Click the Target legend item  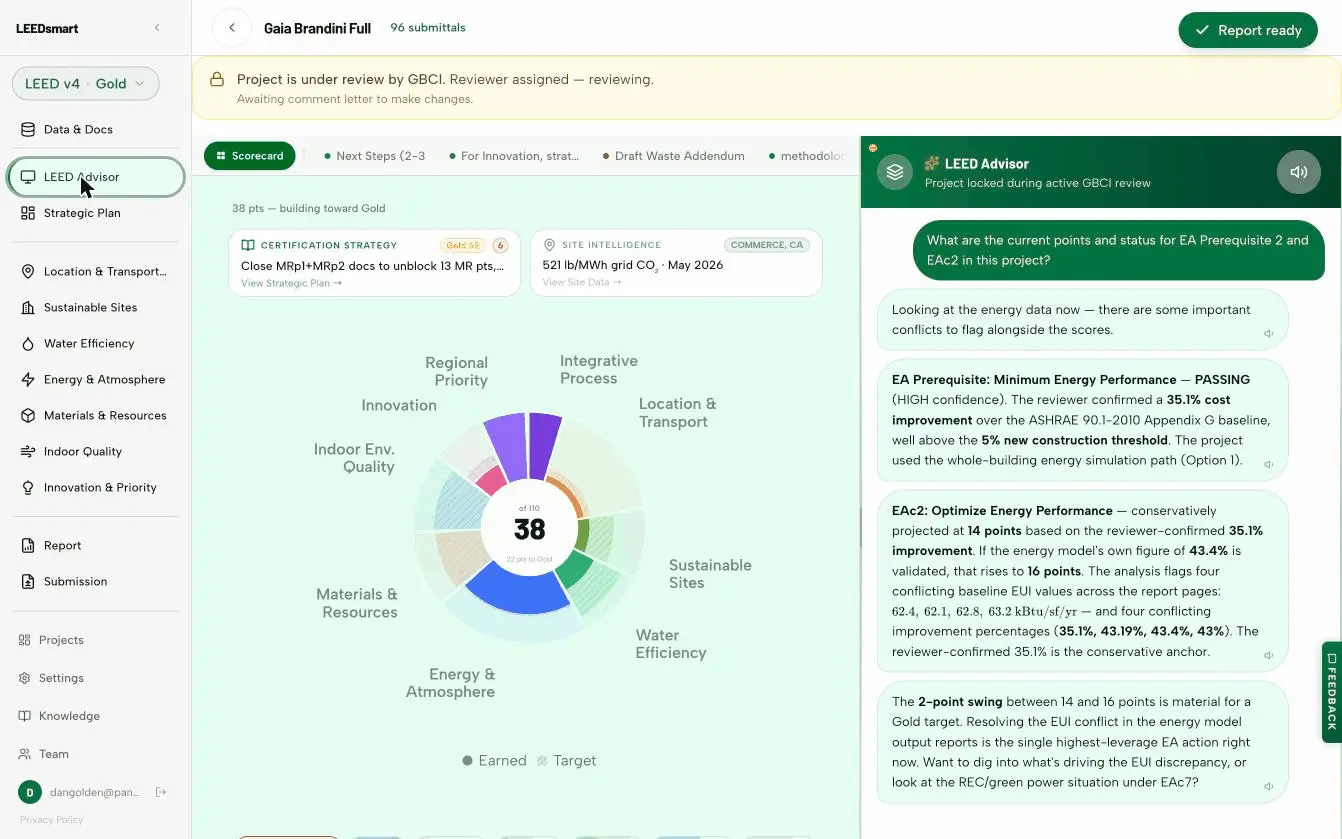567,761
